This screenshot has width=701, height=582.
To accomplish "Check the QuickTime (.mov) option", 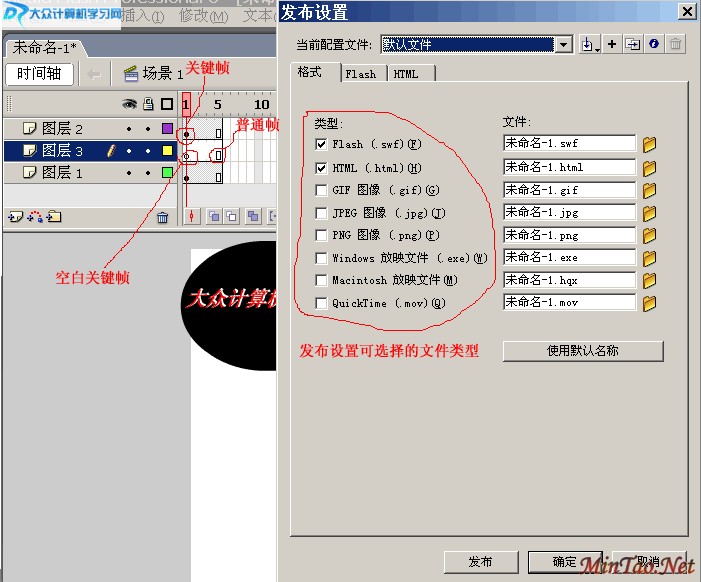I will coord(321,303).
